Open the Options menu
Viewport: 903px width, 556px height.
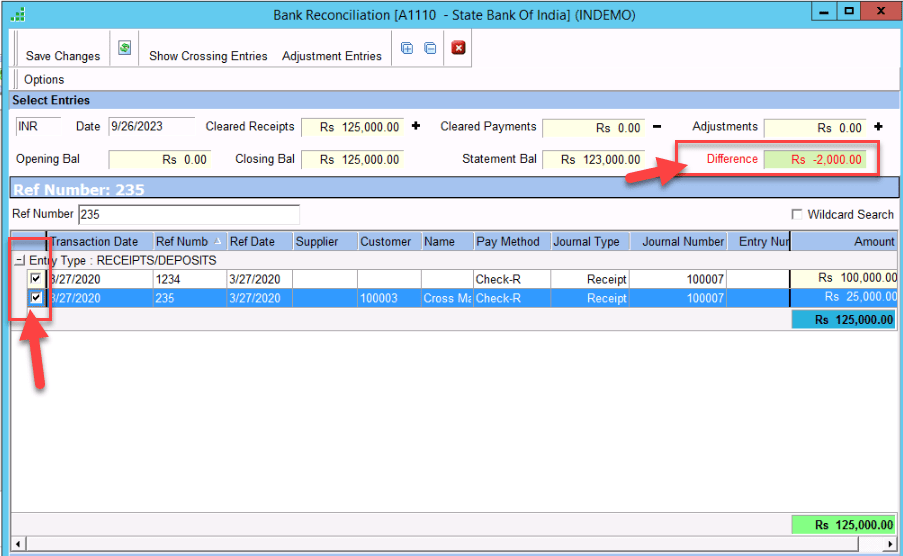click(44, 80)
